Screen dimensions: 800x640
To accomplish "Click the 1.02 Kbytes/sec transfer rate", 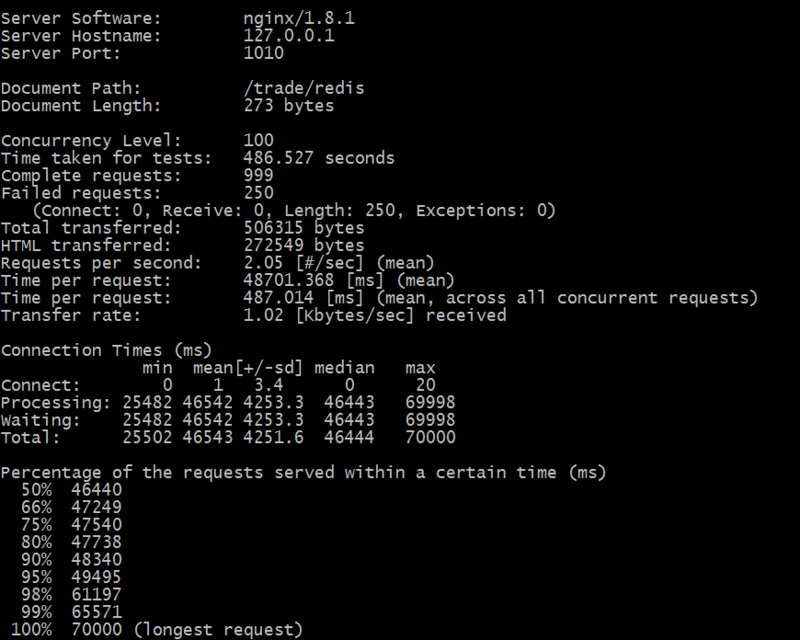I will click(x=263, y=316).
